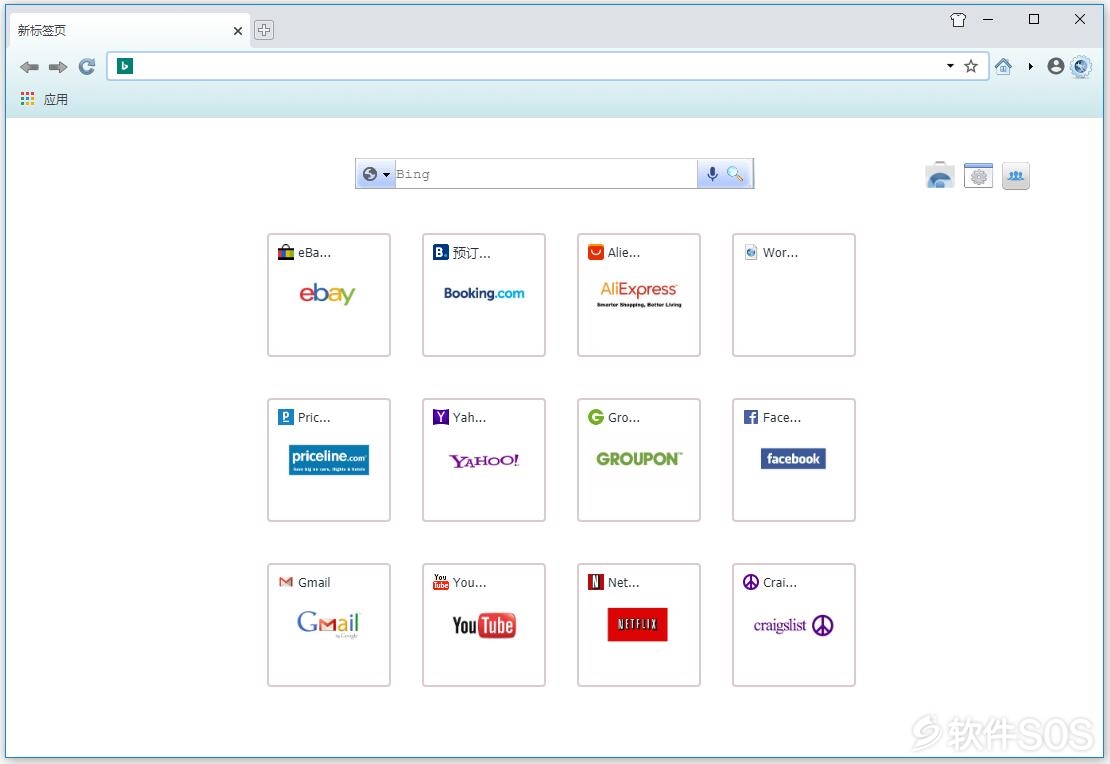Image resolution: width=1110 pixels, height=764 pixels.
Task: Open the Gmail logo thumbnail
Action: [328, 624]
